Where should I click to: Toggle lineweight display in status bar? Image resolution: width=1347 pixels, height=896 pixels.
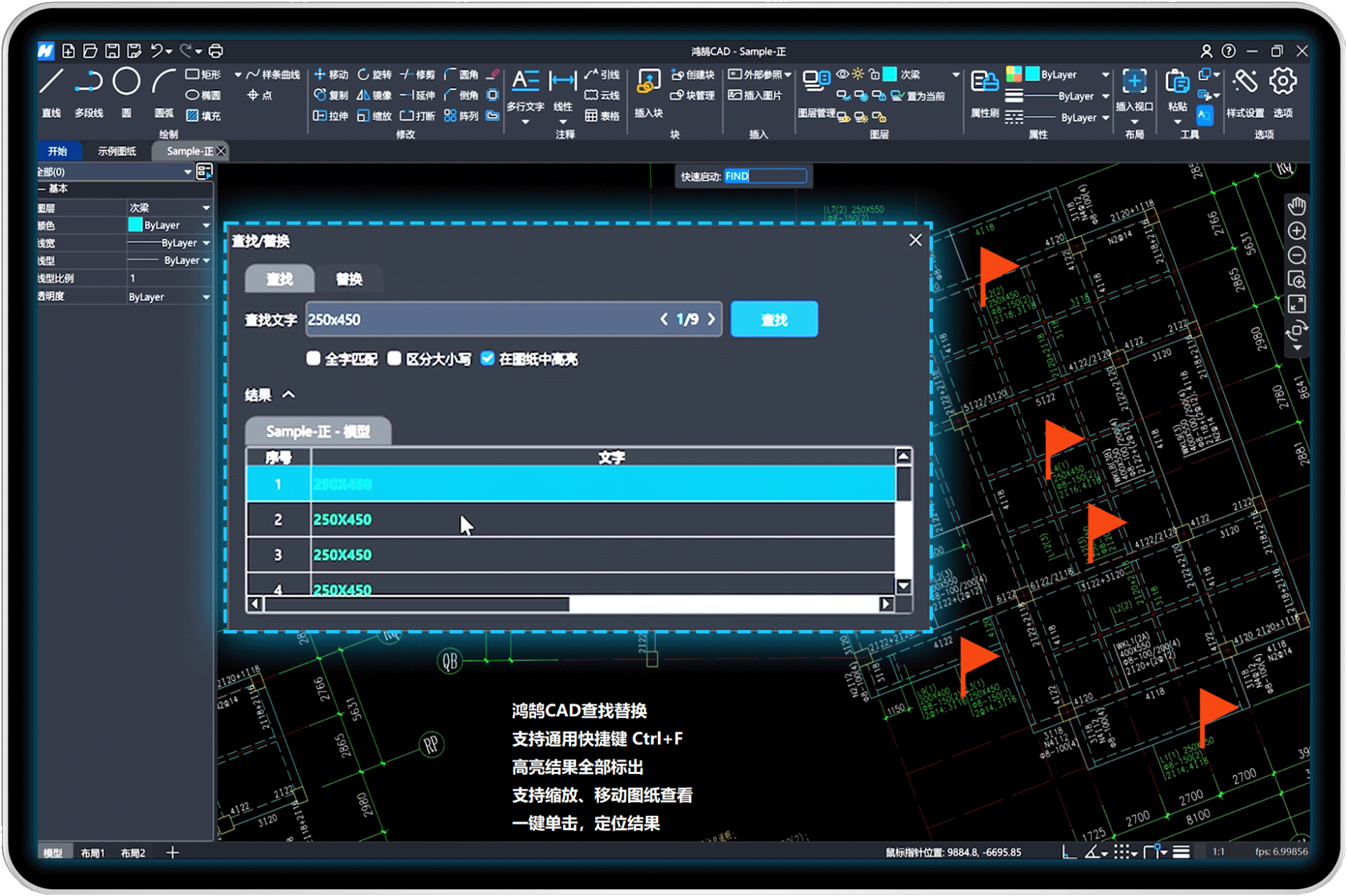tap(1181, 852)
